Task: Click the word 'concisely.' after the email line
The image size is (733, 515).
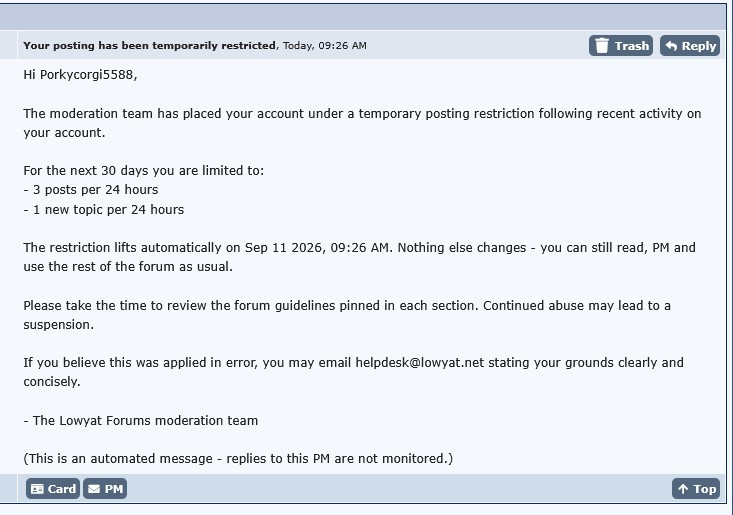Action: (52, 382)
